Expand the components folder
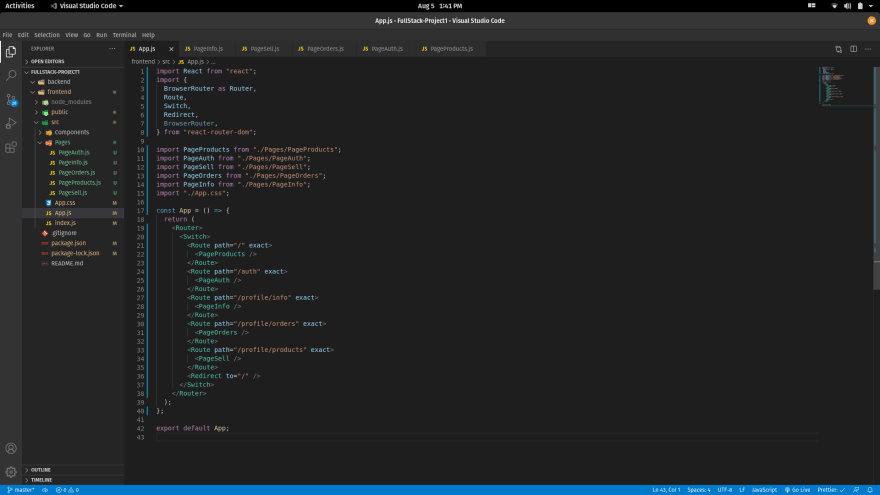This screenshot has height=495, width=880. pos(73,132)
